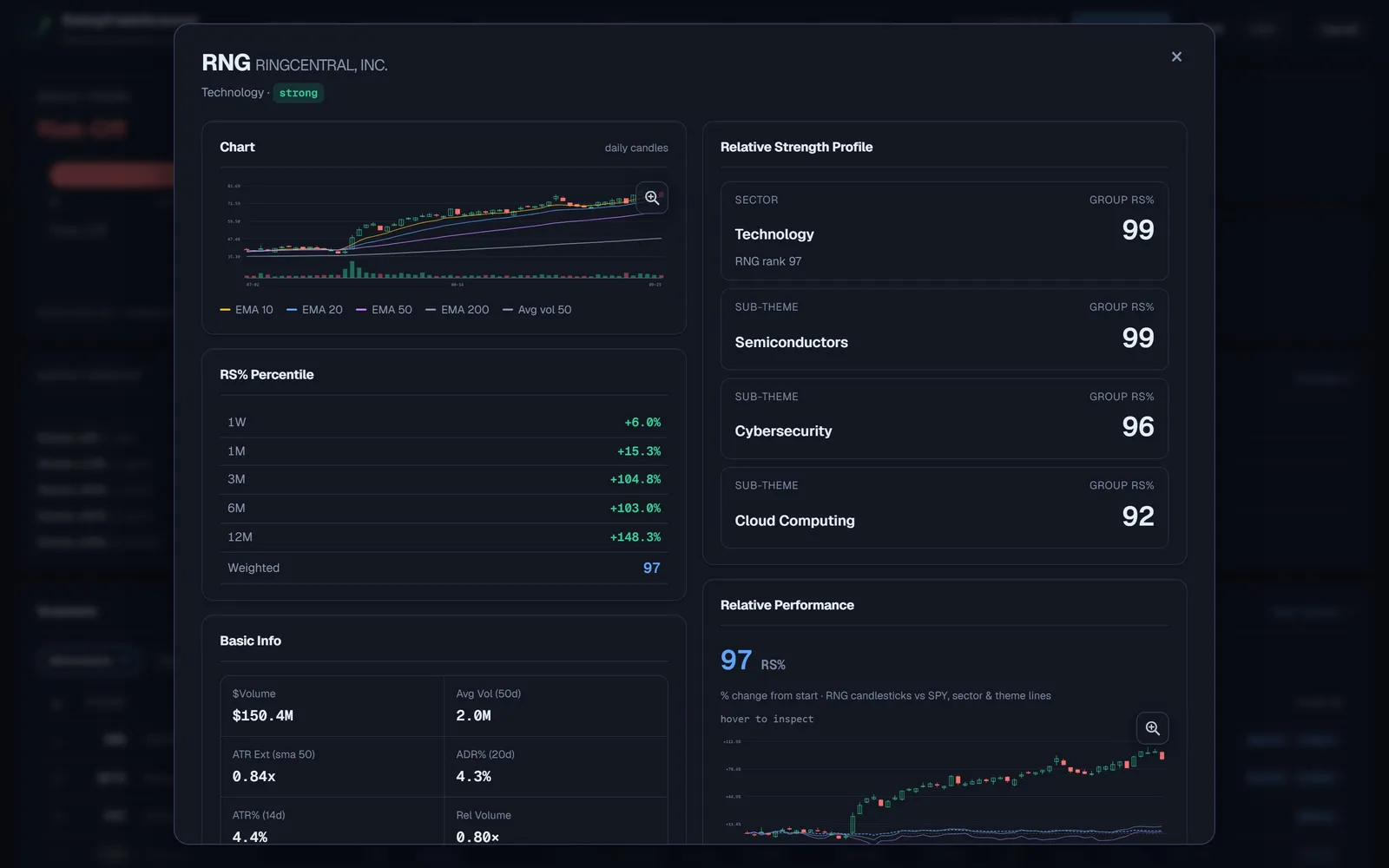1389x868 pixels.
Task: Select the 1W RS% row
Action: point(444,423)
